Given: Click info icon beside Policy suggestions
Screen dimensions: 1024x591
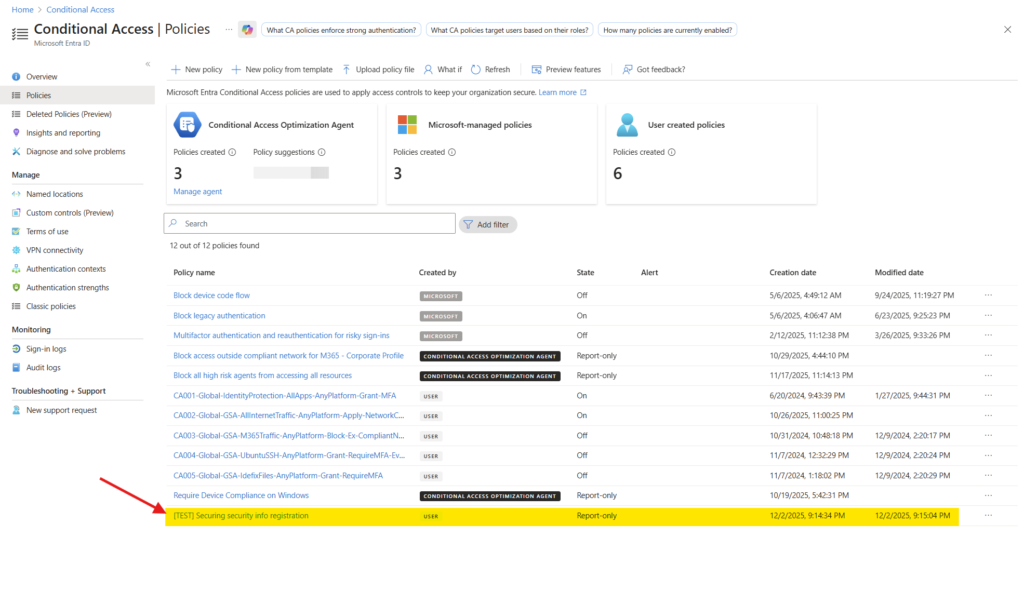Looking at the screenshot, I should click(x=322, y=152).
